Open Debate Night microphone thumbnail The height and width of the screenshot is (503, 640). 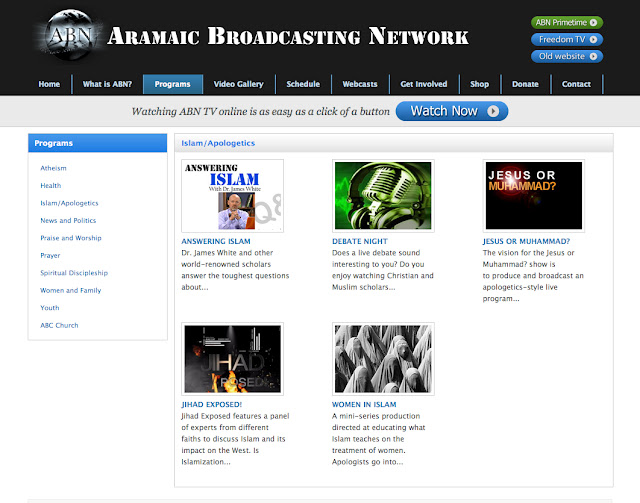(x=383, y=196)
